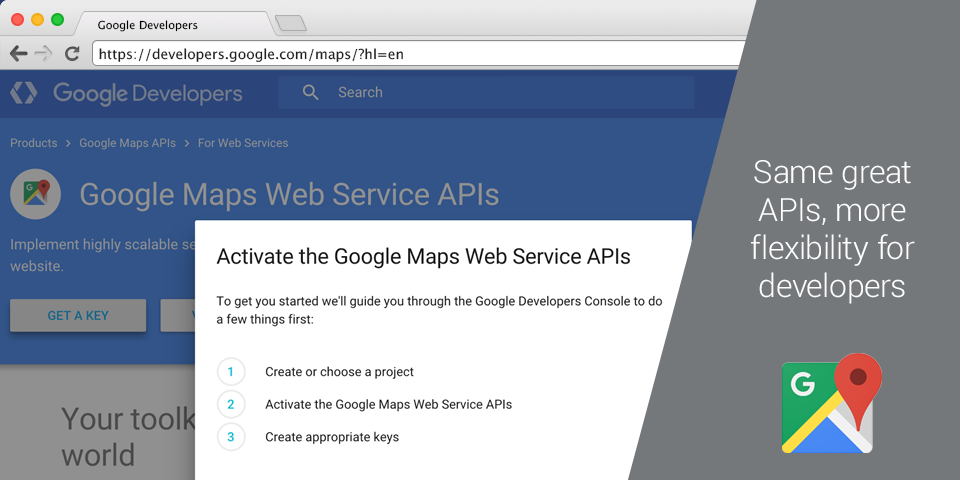Screen dimensions: 960x480
Task: Select the Google Developers browser tab
Action: (173, 25)
